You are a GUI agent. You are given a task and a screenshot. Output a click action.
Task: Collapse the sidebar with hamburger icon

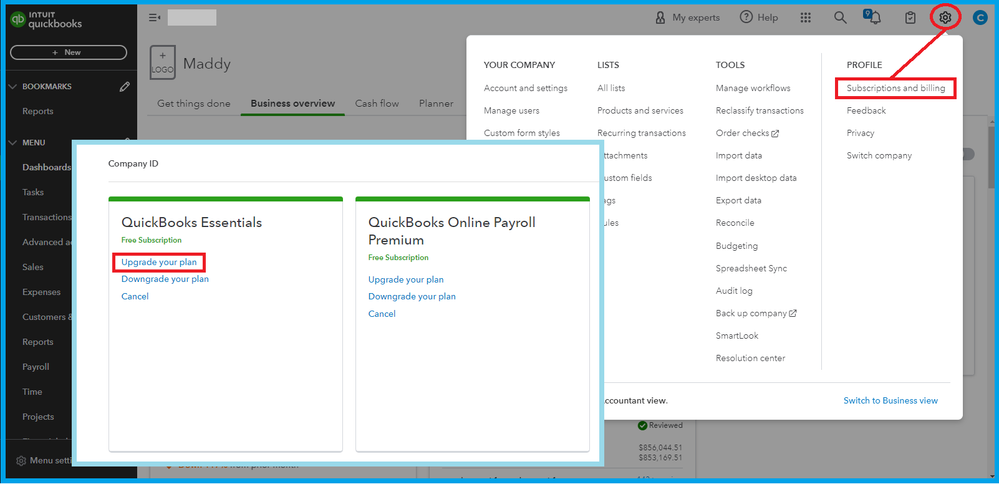154,18
